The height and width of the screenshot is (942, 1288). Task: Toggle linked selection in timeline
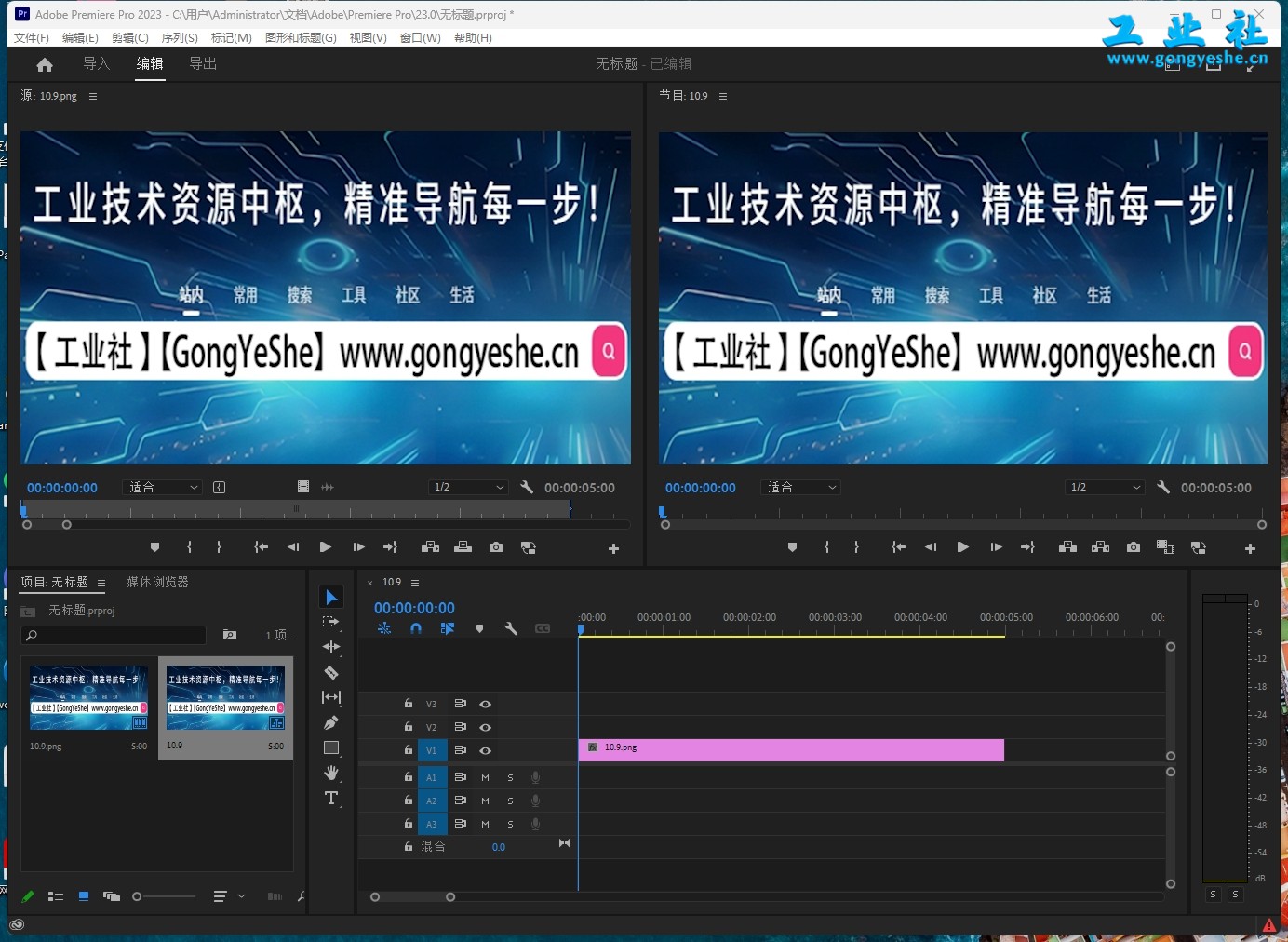point(448,628)
